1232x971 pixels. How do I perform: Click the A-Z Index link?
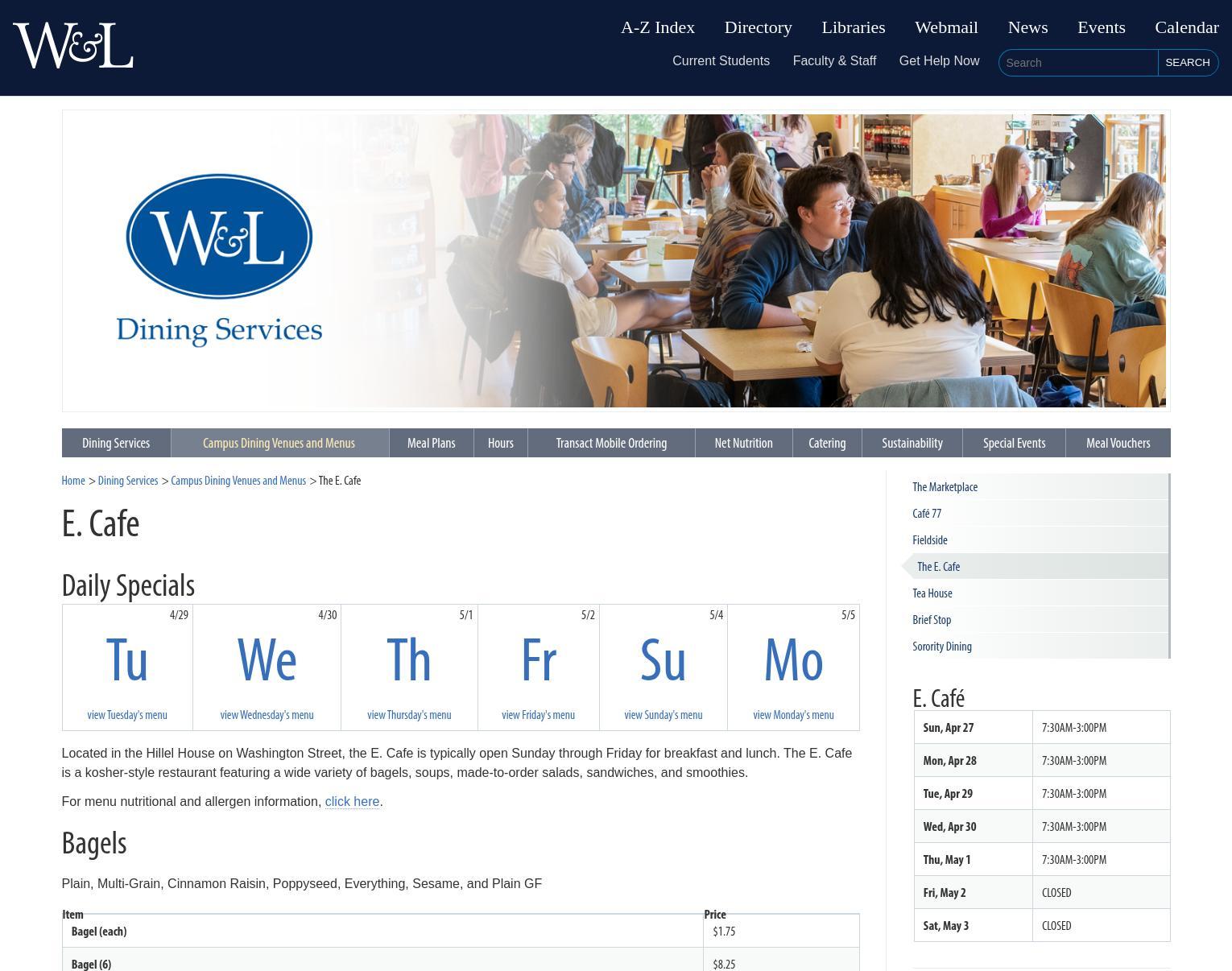click(x=657, y=27)
